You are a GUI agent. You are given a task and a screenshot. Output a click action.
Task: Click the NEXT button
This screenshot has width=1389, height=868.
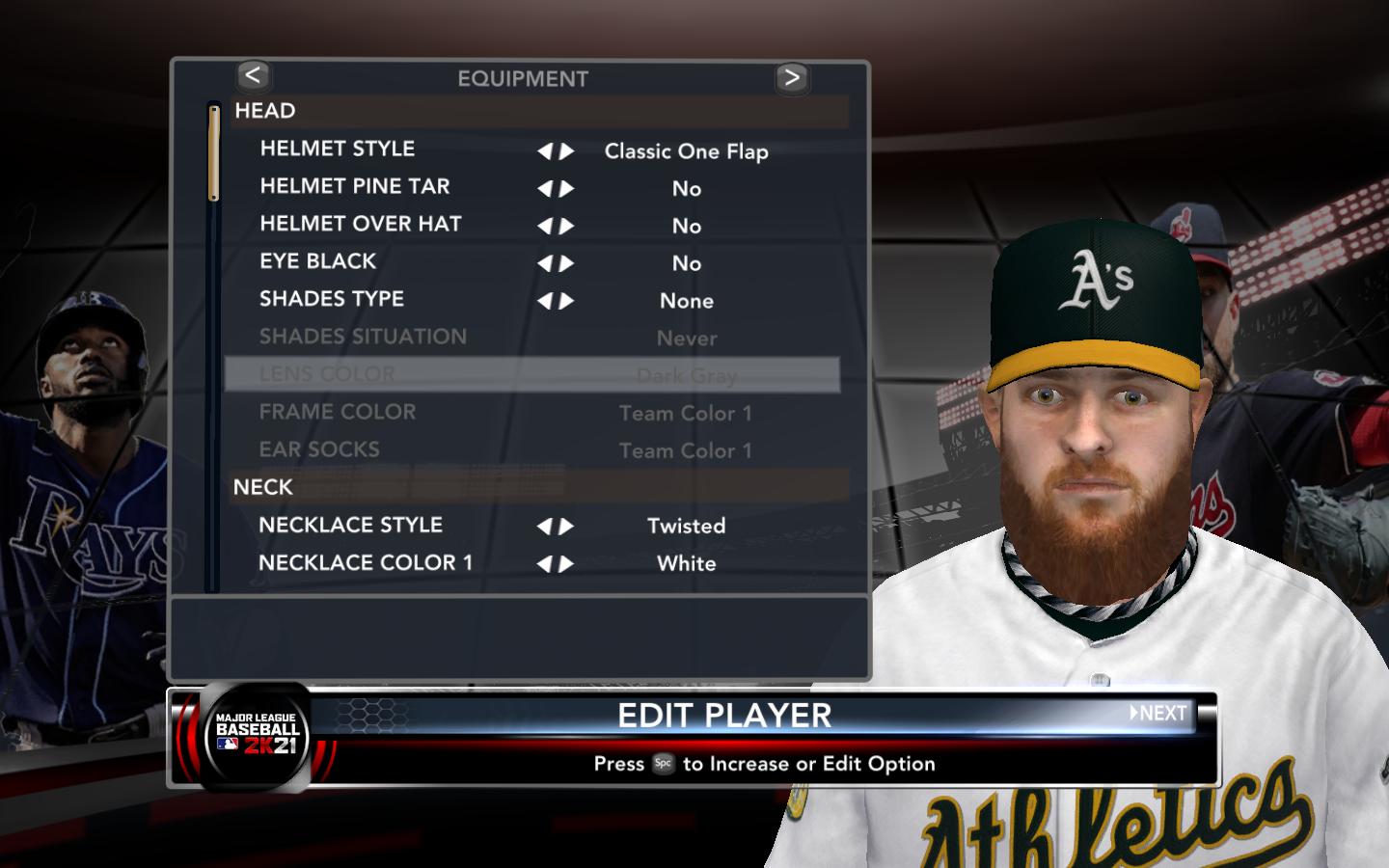click(x=1158, y=713)
